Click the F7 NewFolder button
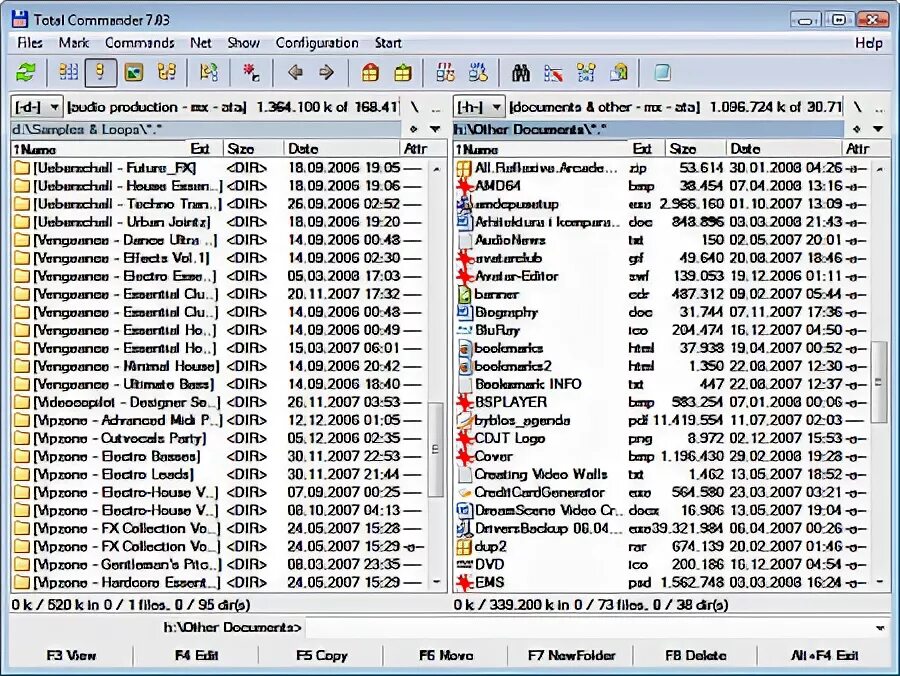This screenshot has height=676, width=900. tap(571, 655)
